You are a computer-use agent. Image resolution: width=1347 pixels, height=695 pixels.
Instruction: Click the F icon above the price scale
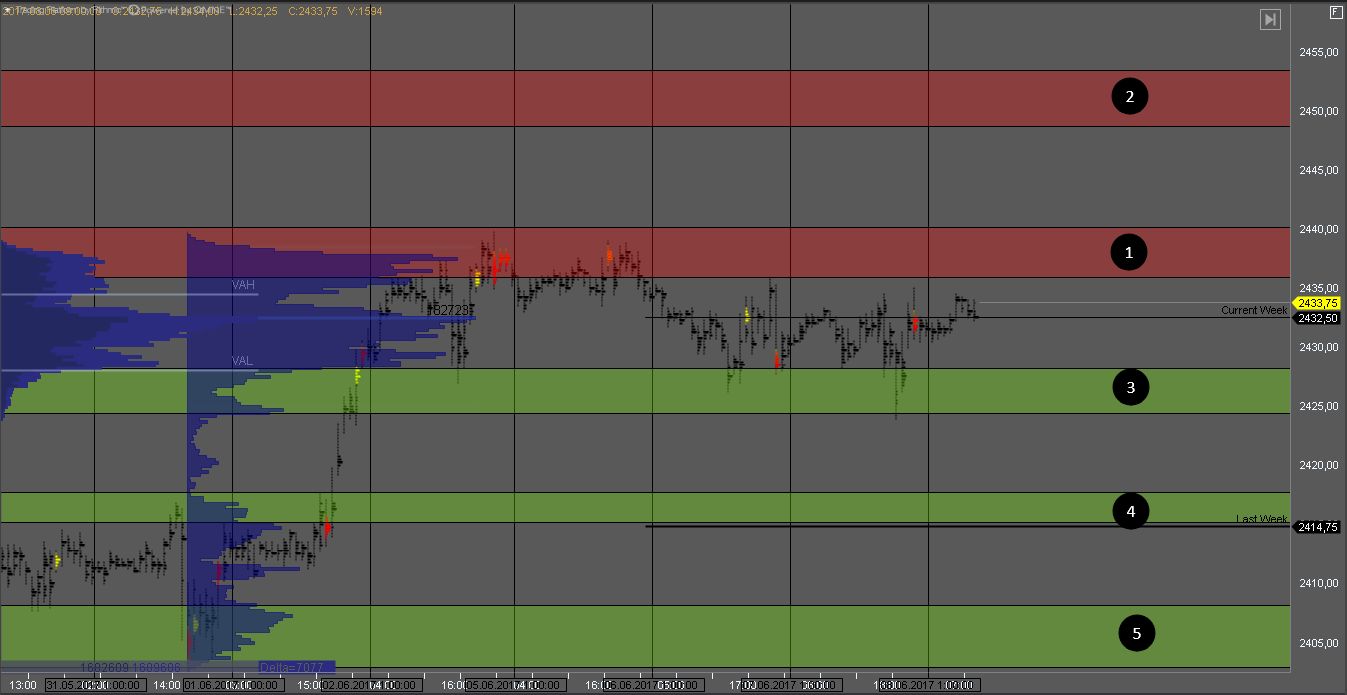click(x=1335, y=13)
